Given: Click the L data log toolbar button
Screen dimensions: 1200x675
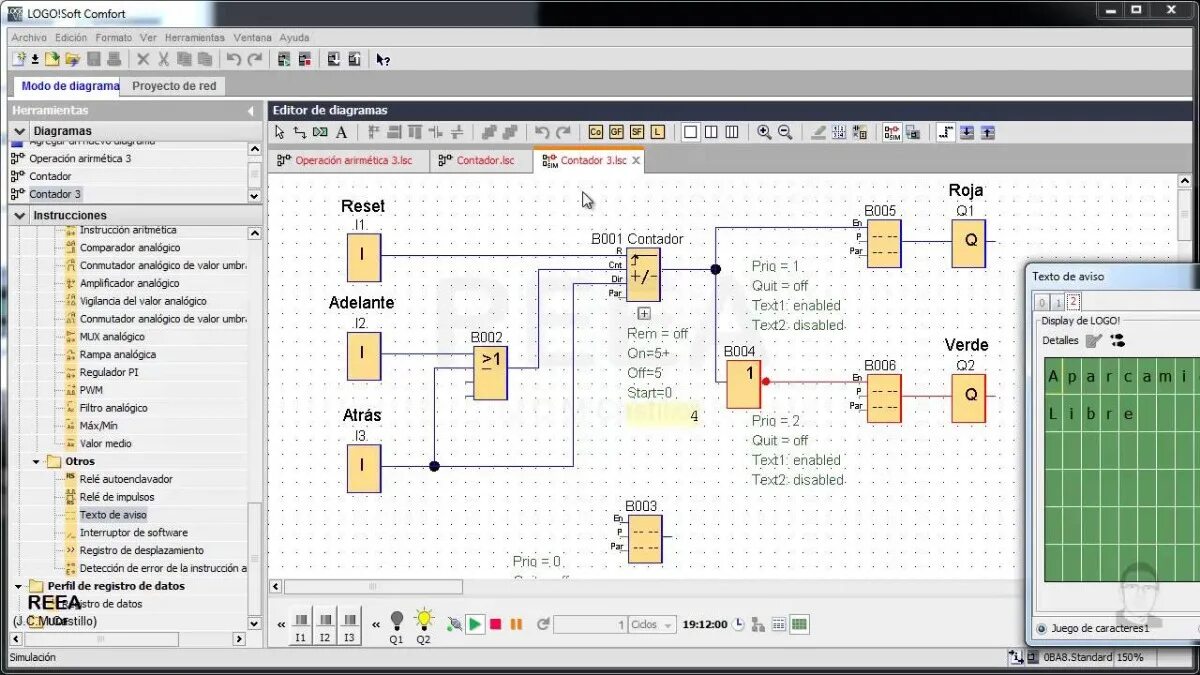Looking at the screenshot, I should tap(657, 132).
